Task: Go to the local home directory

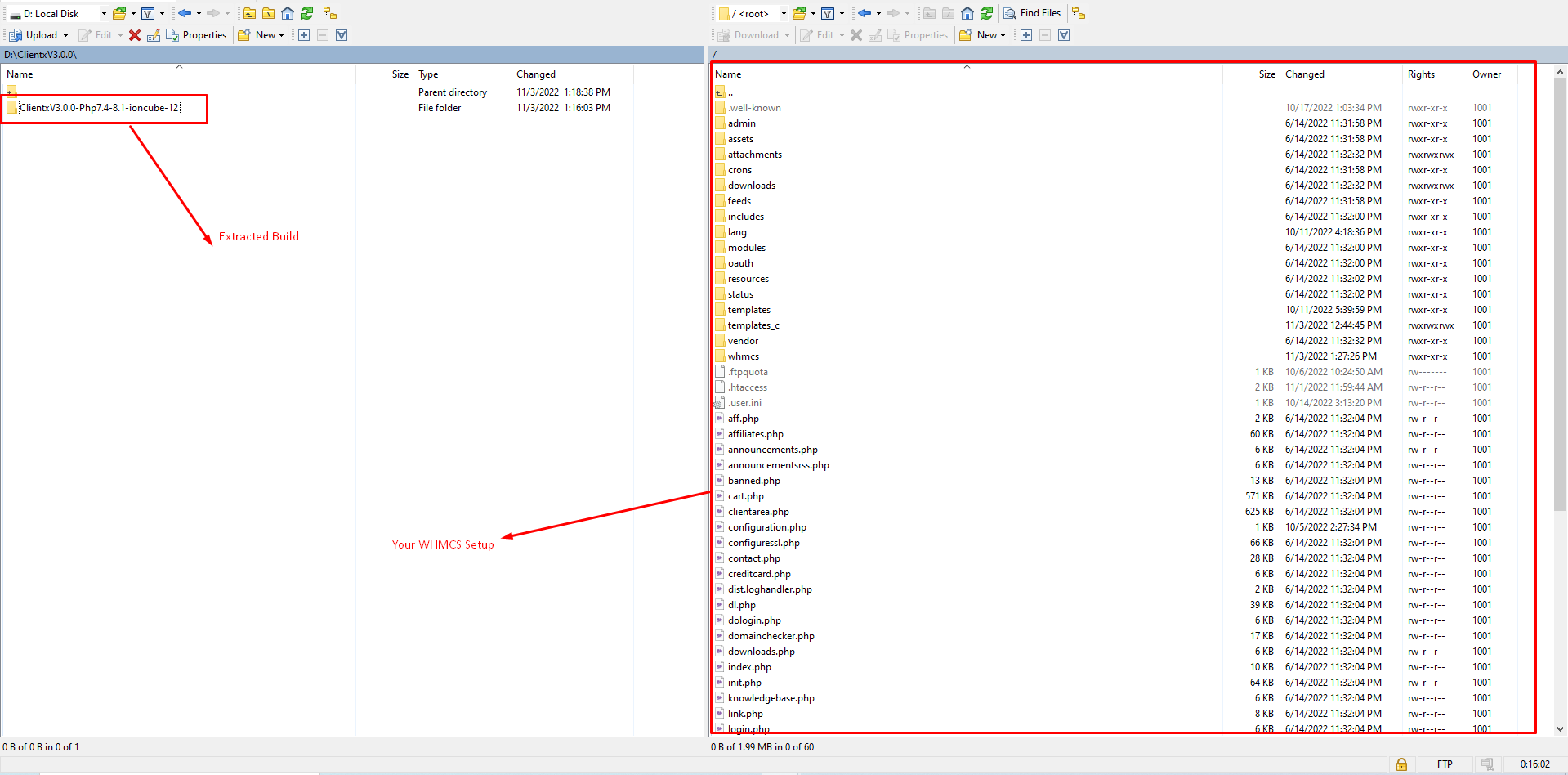Action: [x=288, y=13]
